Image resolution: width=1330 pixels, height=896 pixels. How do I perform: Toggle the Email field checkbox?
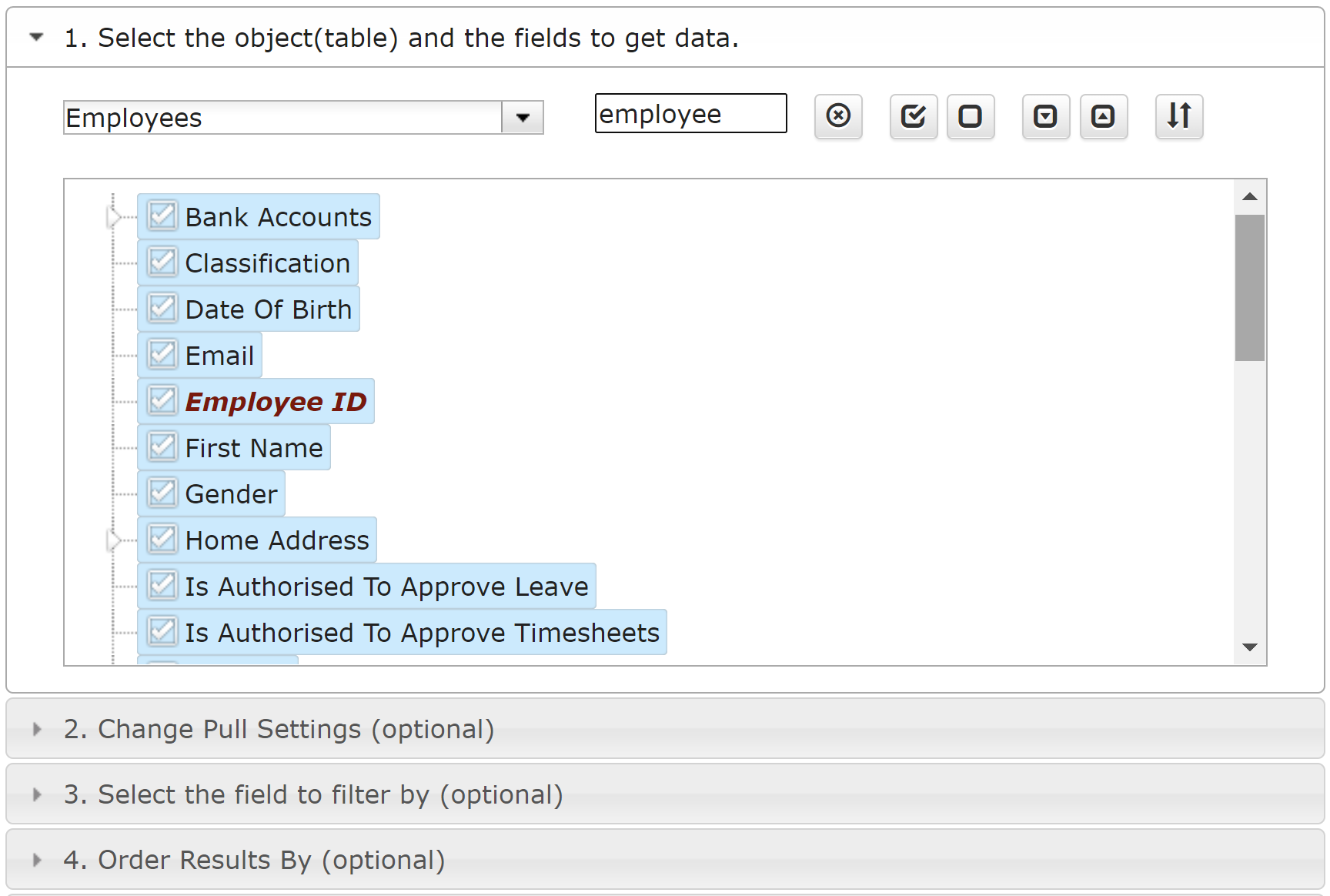pos(162,354)
